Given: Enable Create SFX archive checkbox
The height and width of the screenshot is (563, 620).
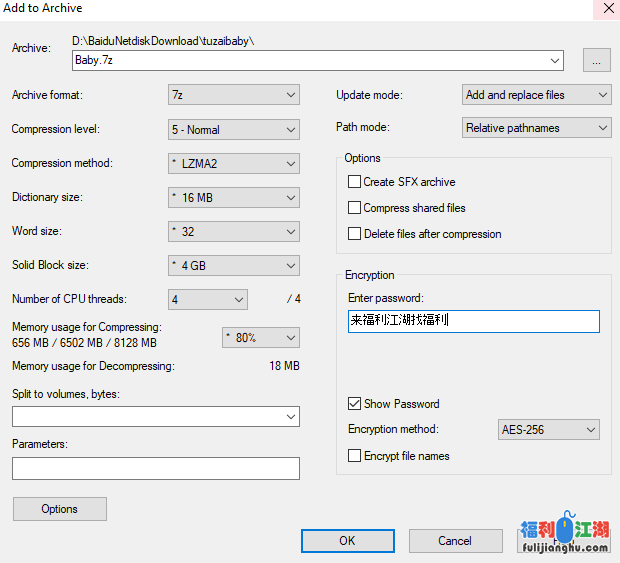Looking at the screenshot, I should click(354, 182).
